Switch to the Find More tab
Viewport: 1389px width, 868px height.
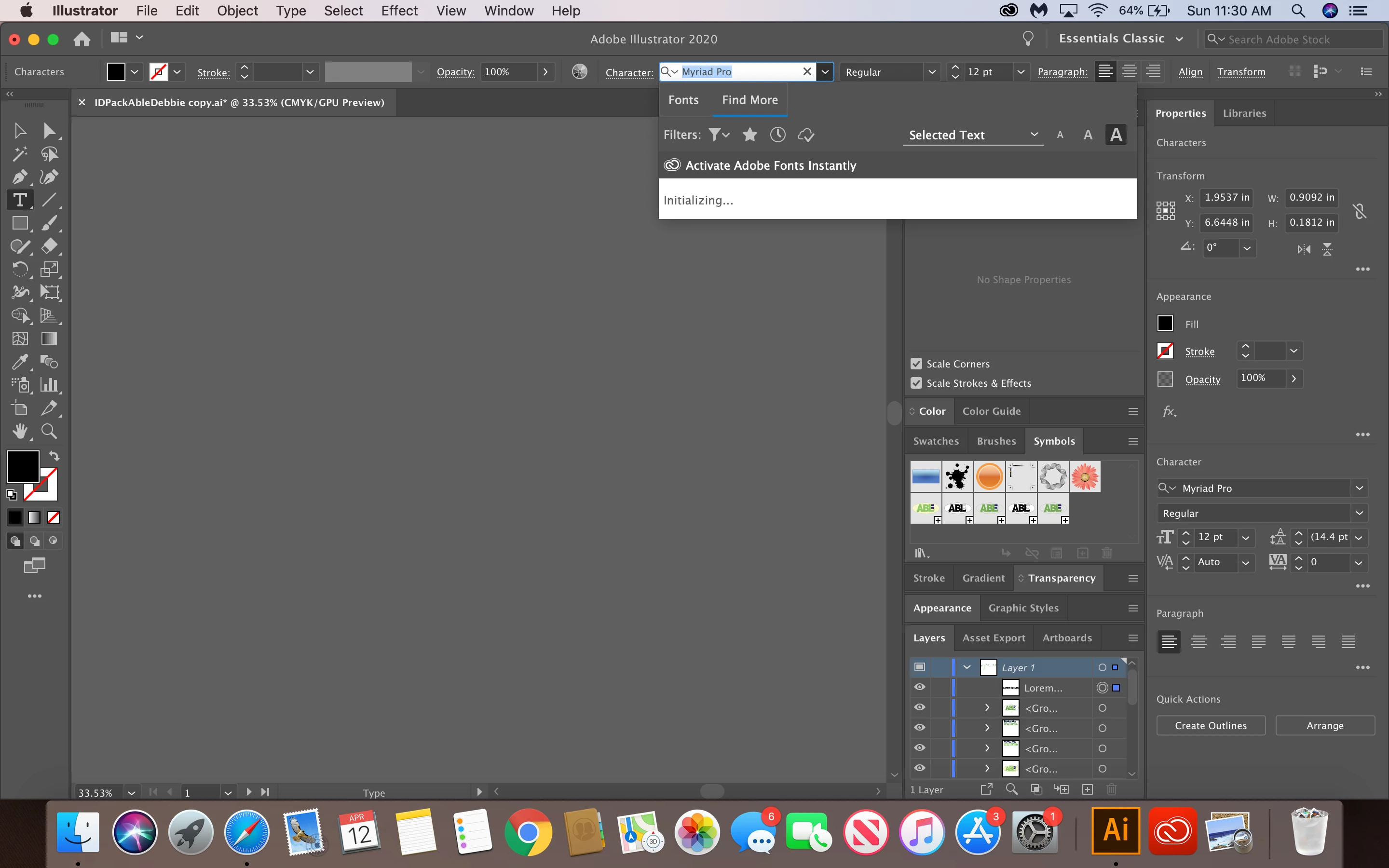coord(749,100)
